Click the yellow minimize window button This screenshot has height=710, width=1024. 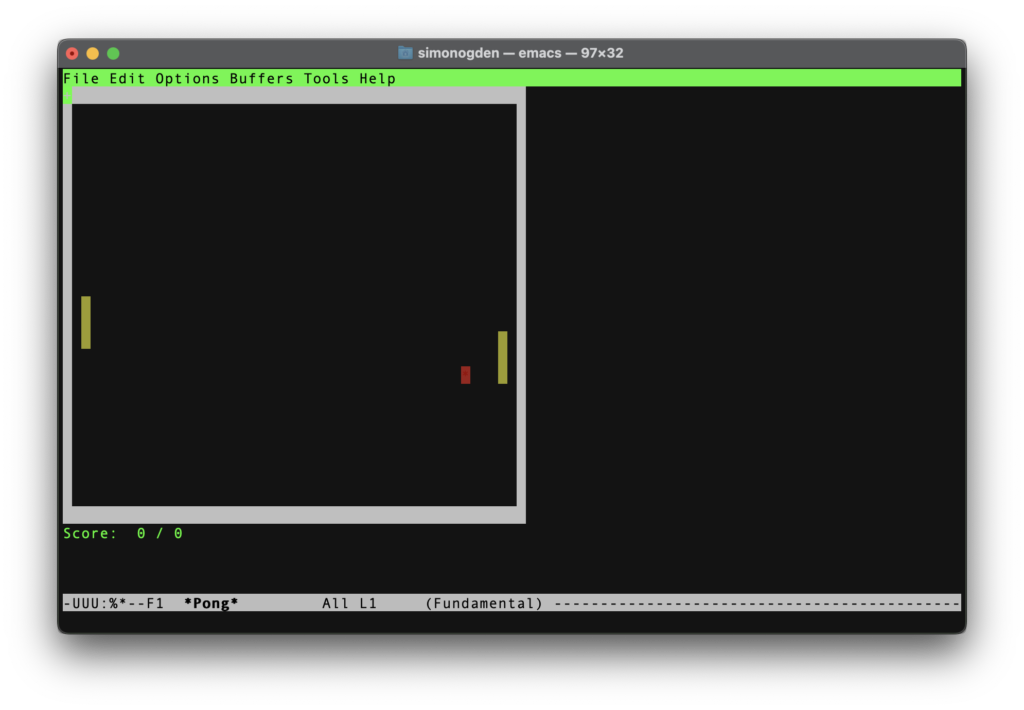coord(93,54)
